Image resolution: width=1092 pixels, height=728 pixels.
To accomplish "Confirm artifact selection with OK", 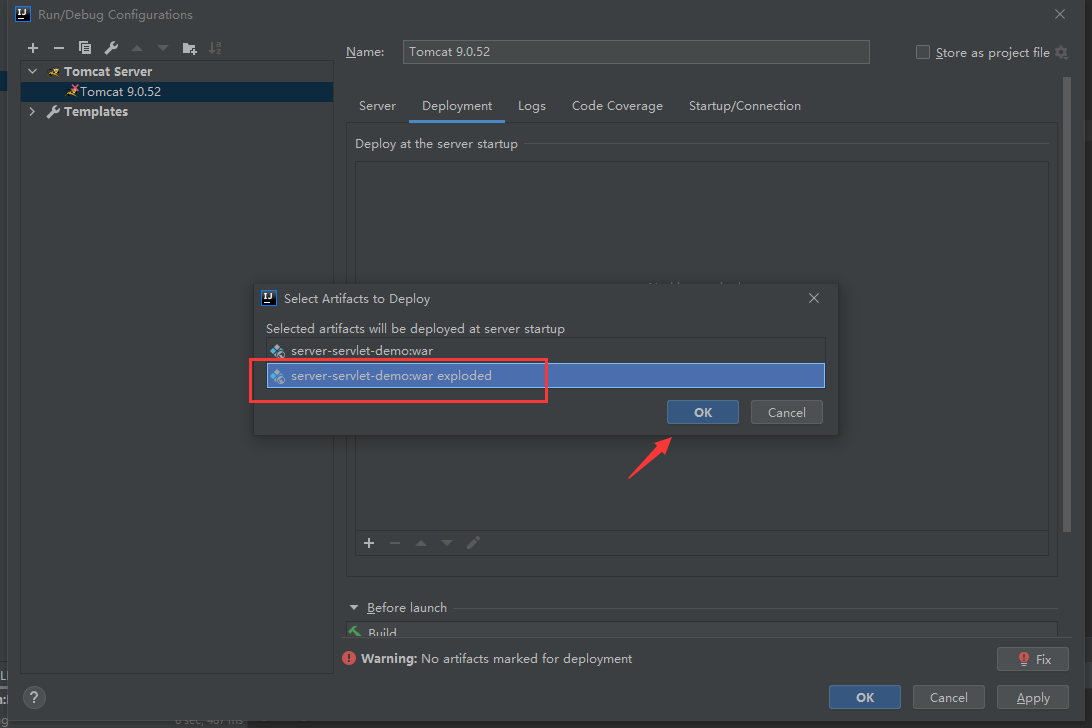I will (703, 412).
